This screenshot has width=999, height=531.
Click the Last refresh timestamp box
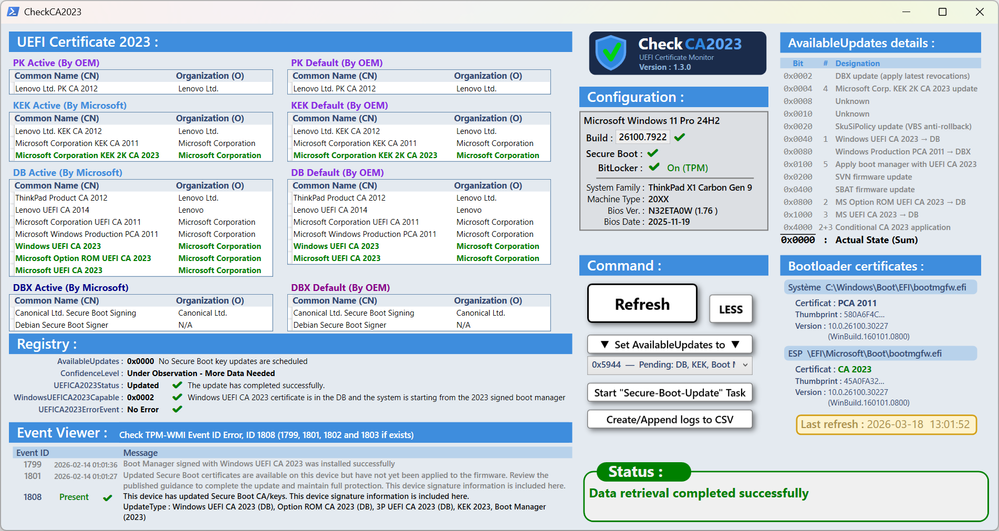(886, 425)
